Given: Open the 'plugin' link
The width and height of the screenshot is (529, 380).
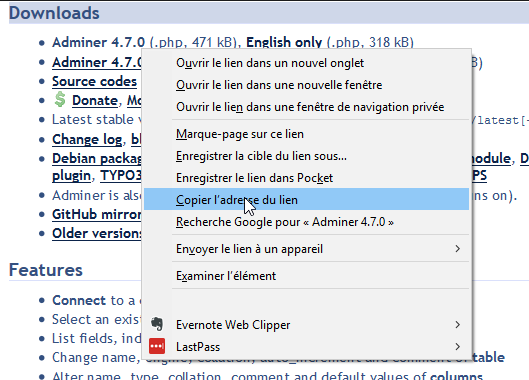Looking at the screenshot, I should click(72, 176).
